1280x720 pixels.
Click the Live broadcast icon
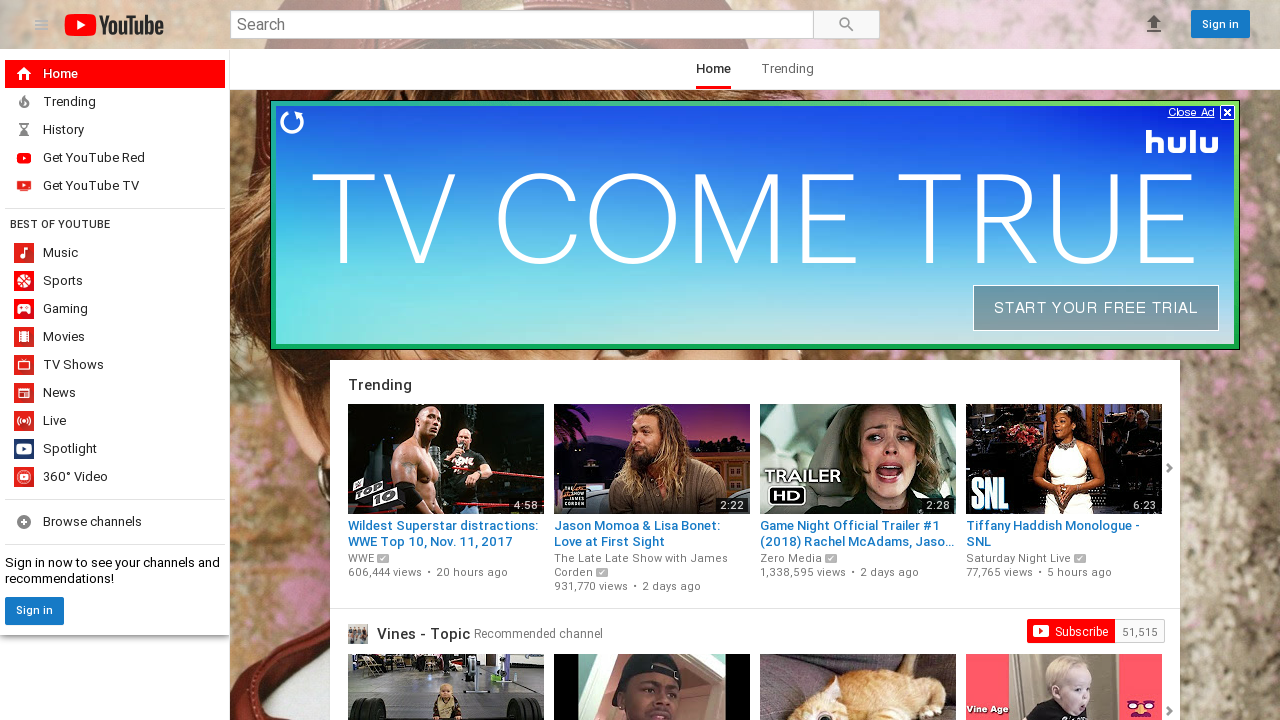(24, 421)
